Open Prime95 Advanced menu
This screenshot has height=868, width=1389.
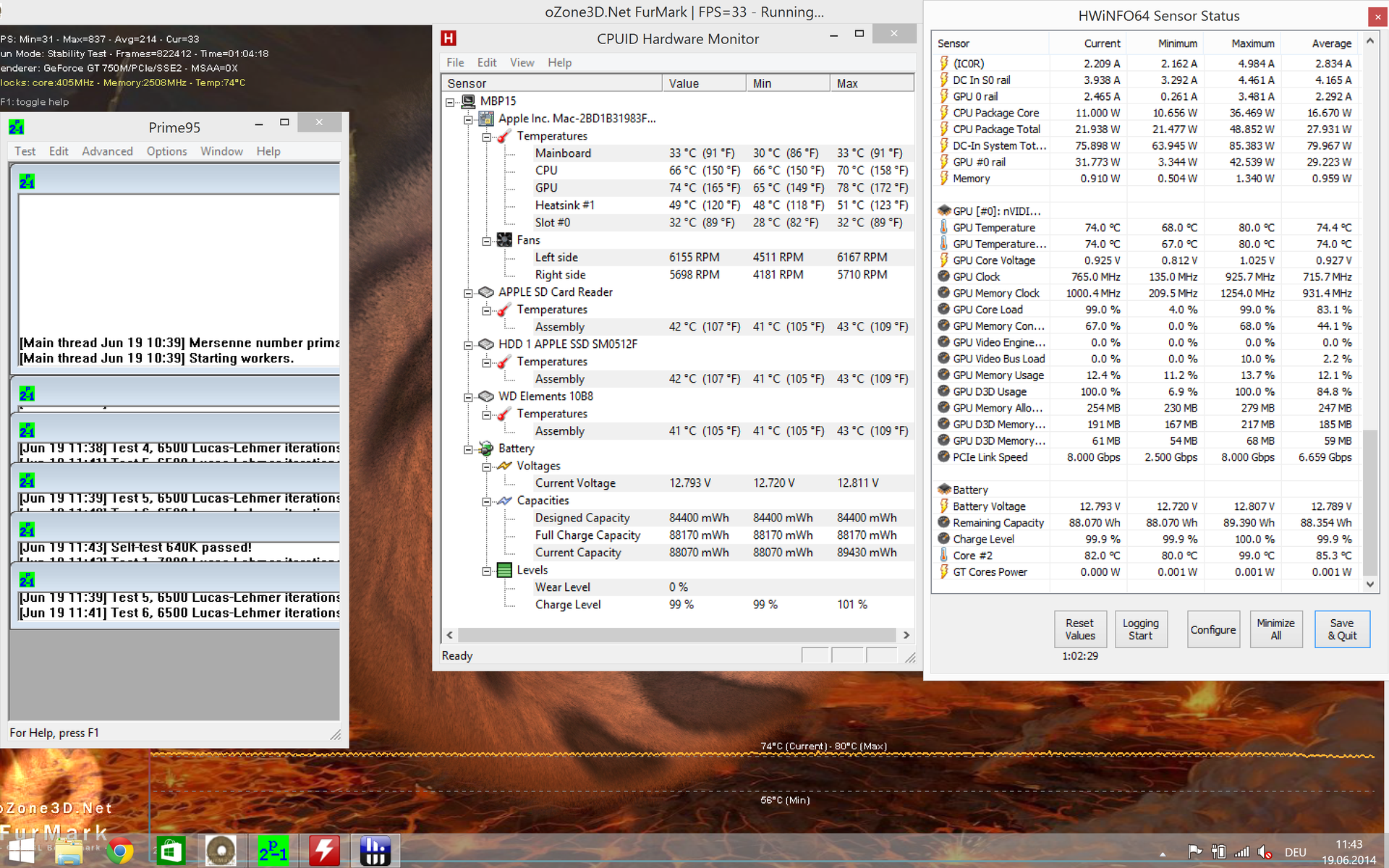point(107,151)
